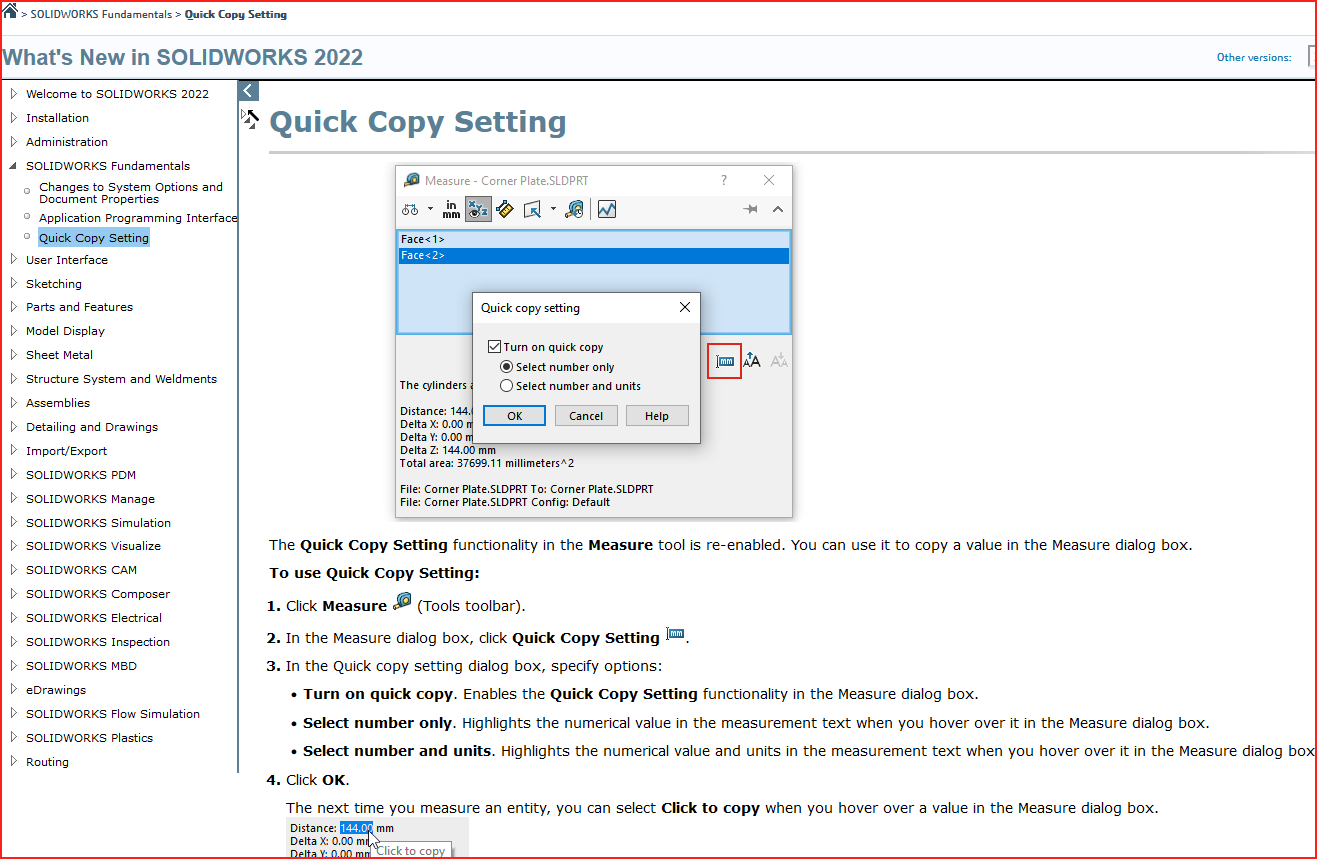Collapse the SOLIDWORKS Fundamentals tree node
Image resolution: width=1317 pixels, height=859 pixels.
(x=13, y=166)
